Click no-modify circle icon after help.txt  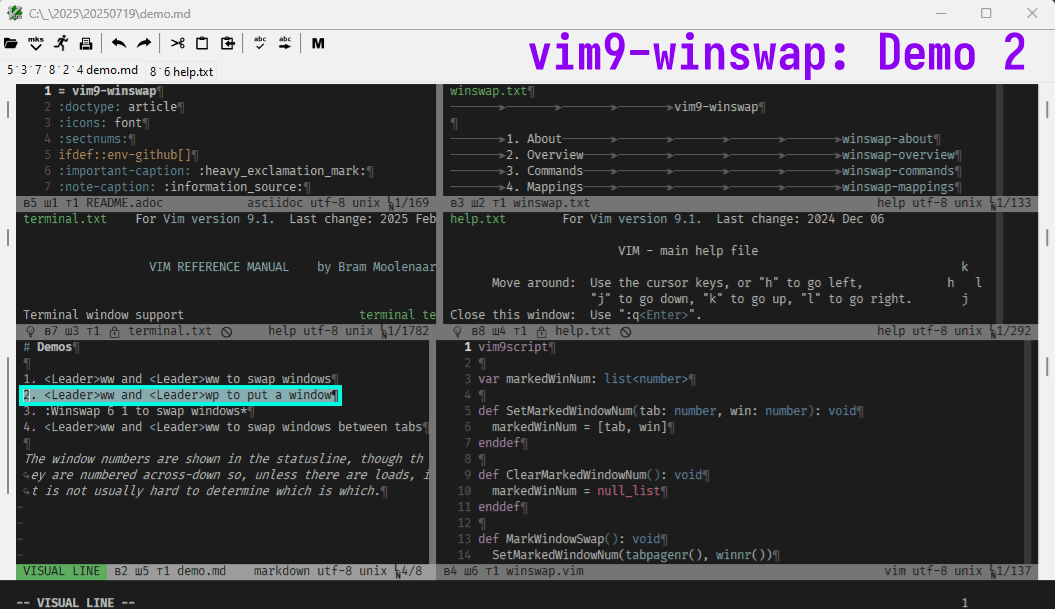point(626,331)
